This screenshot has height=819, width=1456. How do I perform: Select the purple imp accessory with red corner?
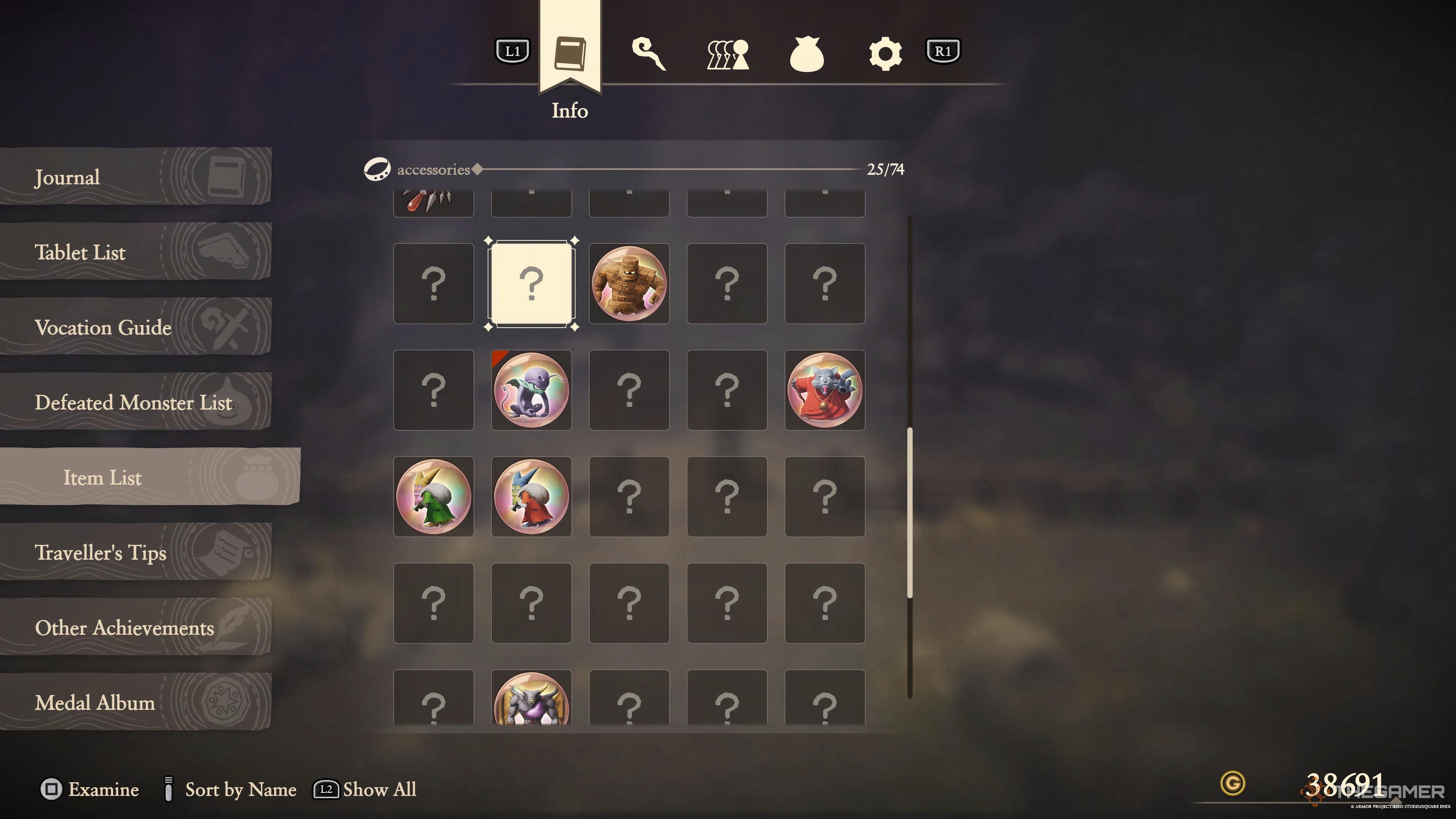[531, 390]
